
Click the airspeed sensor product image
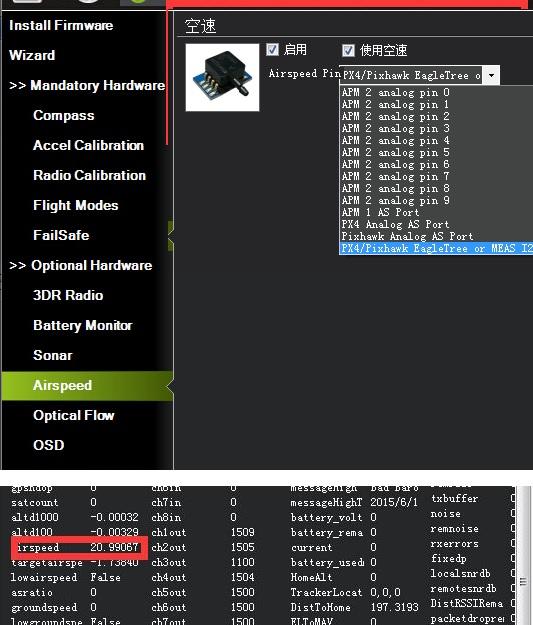(x=222, y=77)
